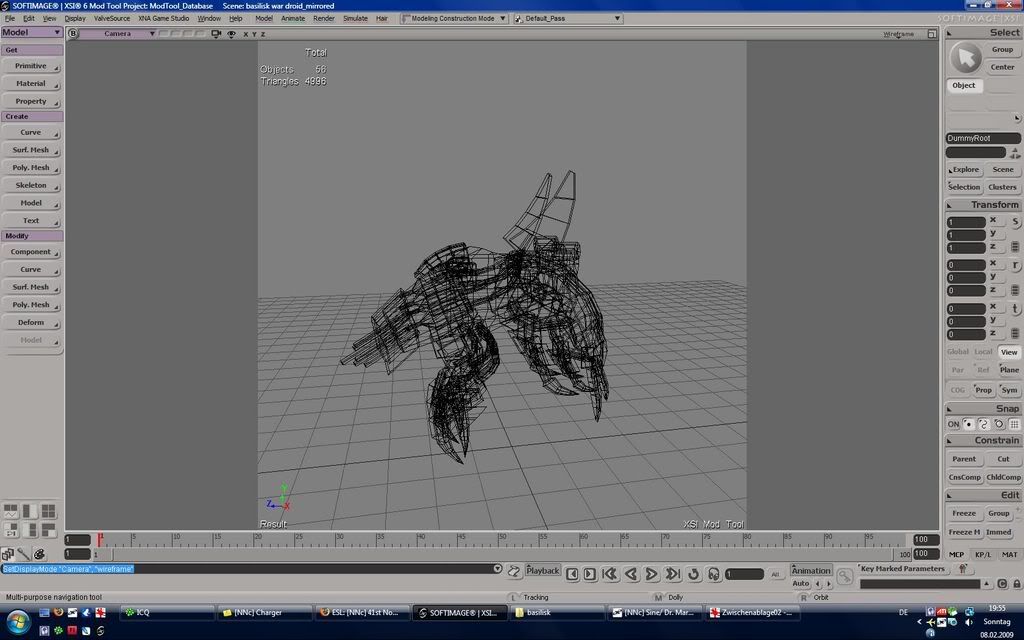Click the viewport camera icon in header

tap(216, 33)
